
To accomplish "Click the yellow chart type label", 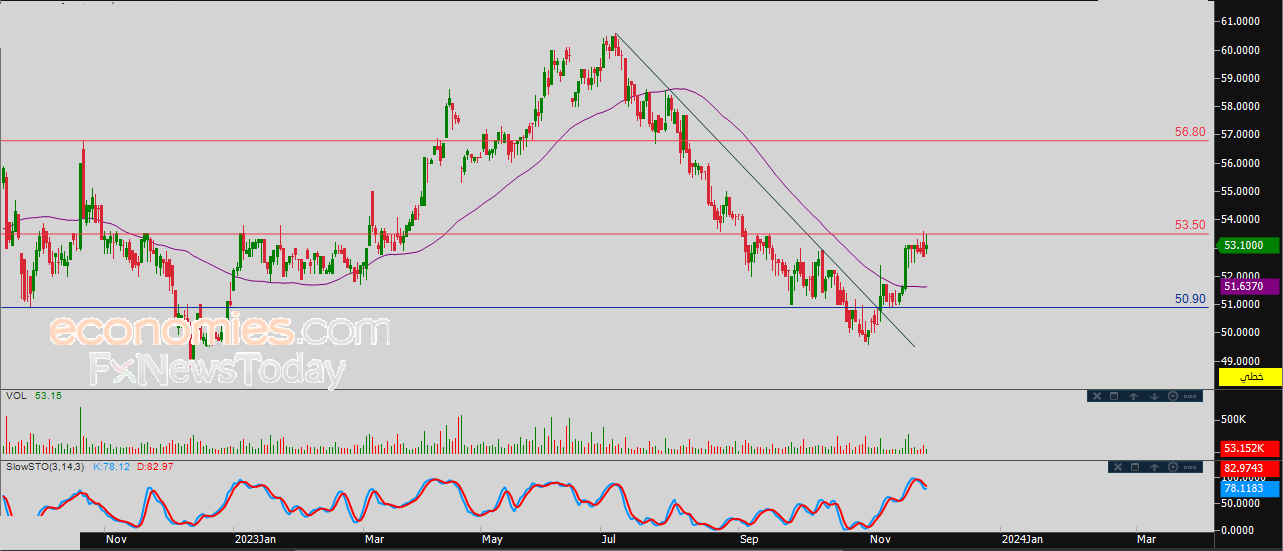I will [1250, 376].
